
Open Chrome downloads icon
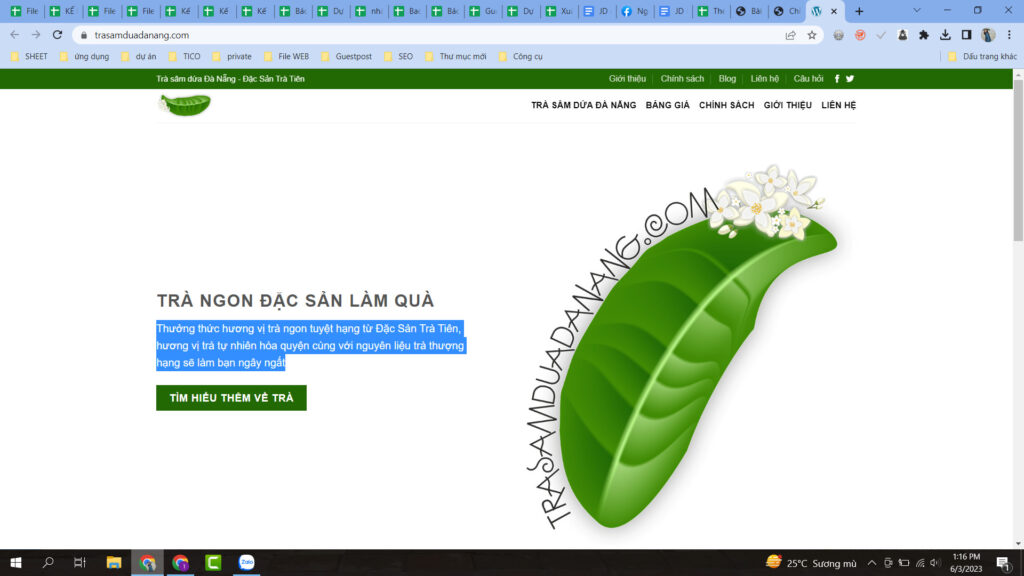945,35
